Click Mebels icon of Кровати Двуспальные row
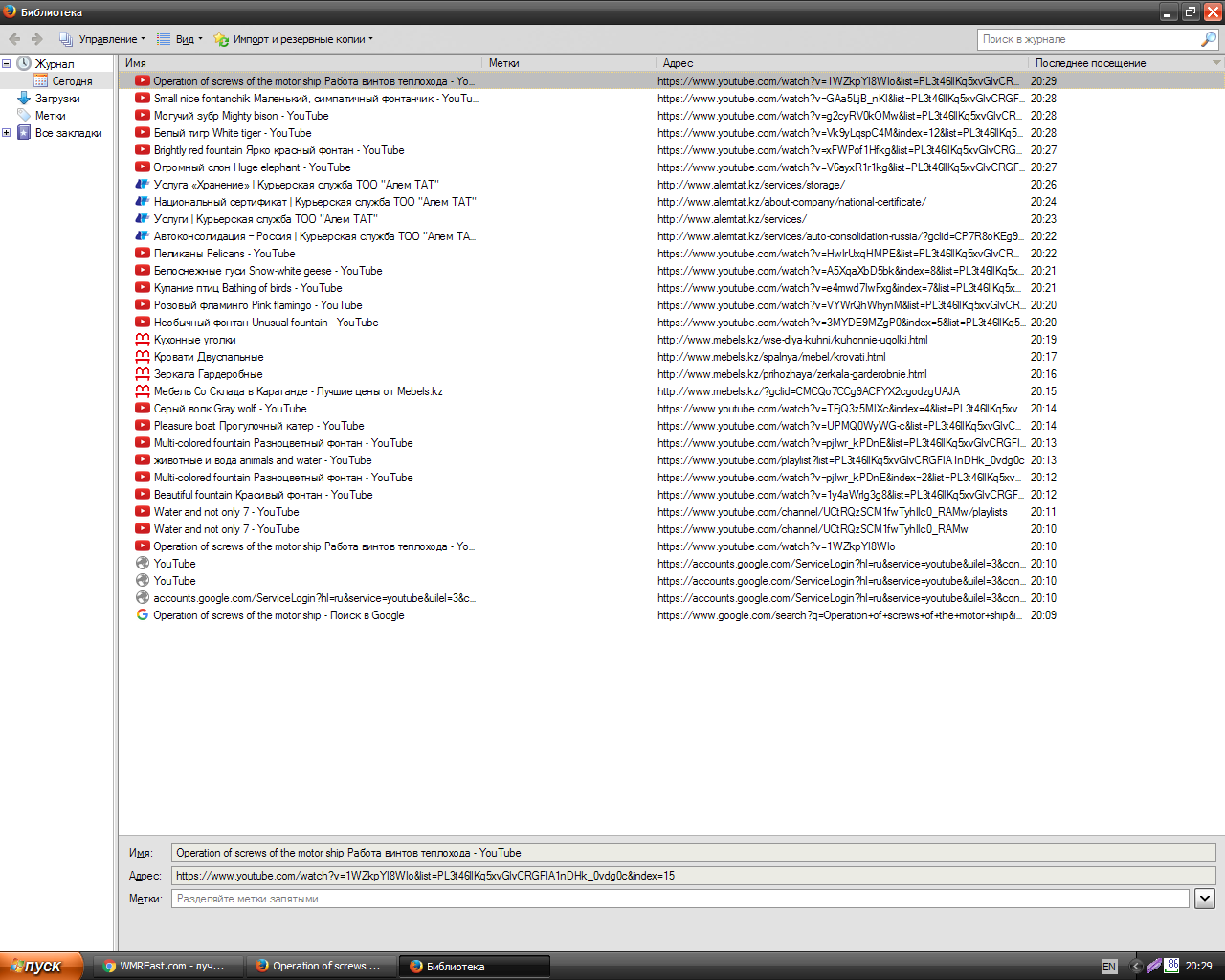 pyautogui.click(x=143, y=357)
